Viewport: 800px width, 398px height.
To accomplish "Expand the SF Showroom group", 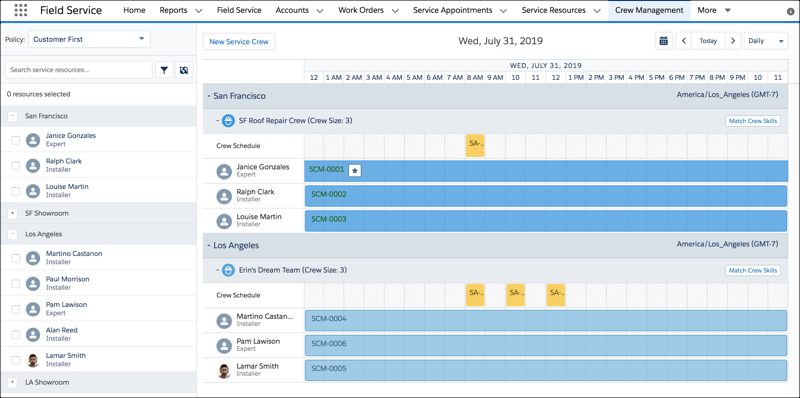I will click(x=13, y=213).
